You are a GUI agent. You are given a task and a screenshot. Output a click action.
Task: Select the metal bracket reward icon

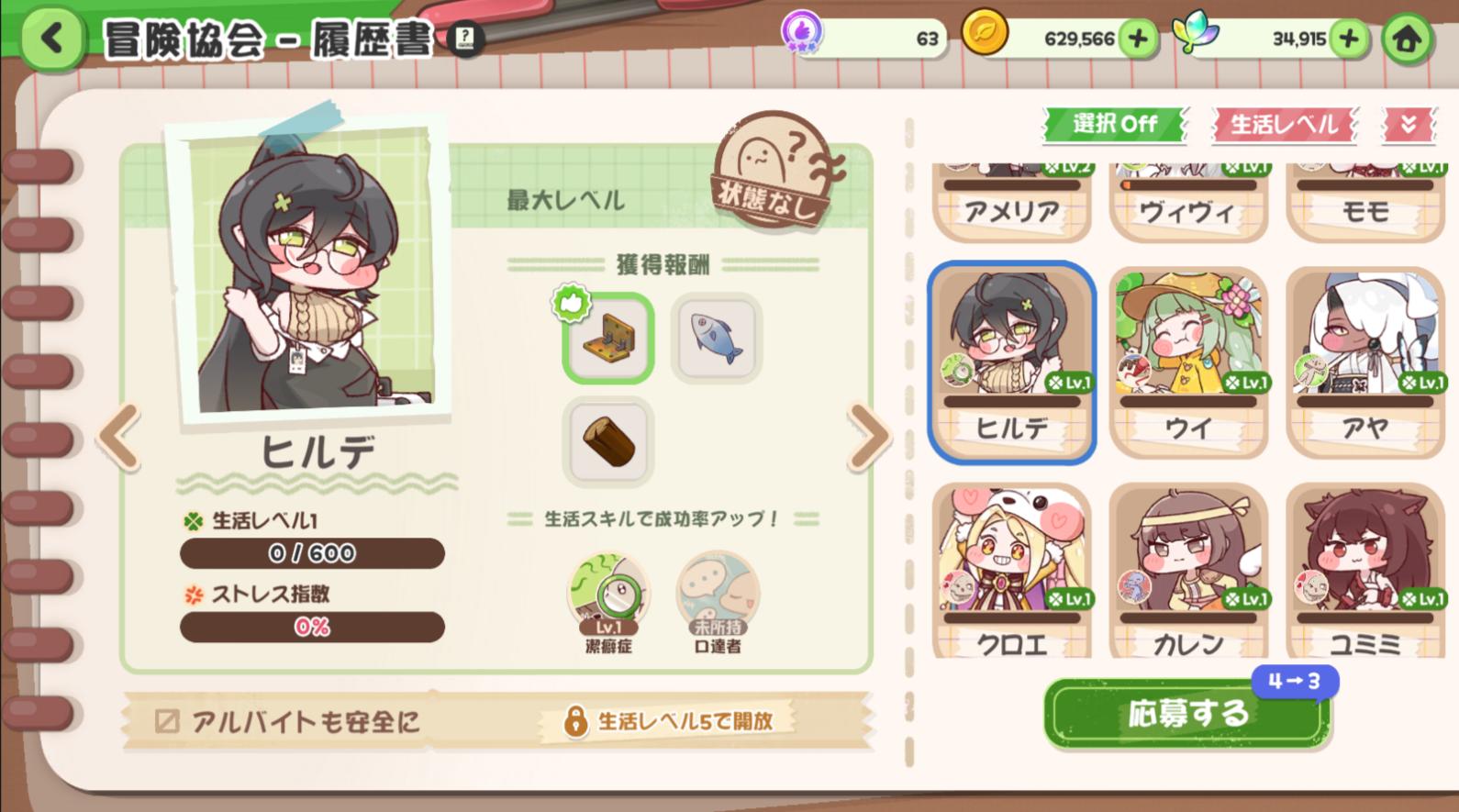click(x=607, y=338)
